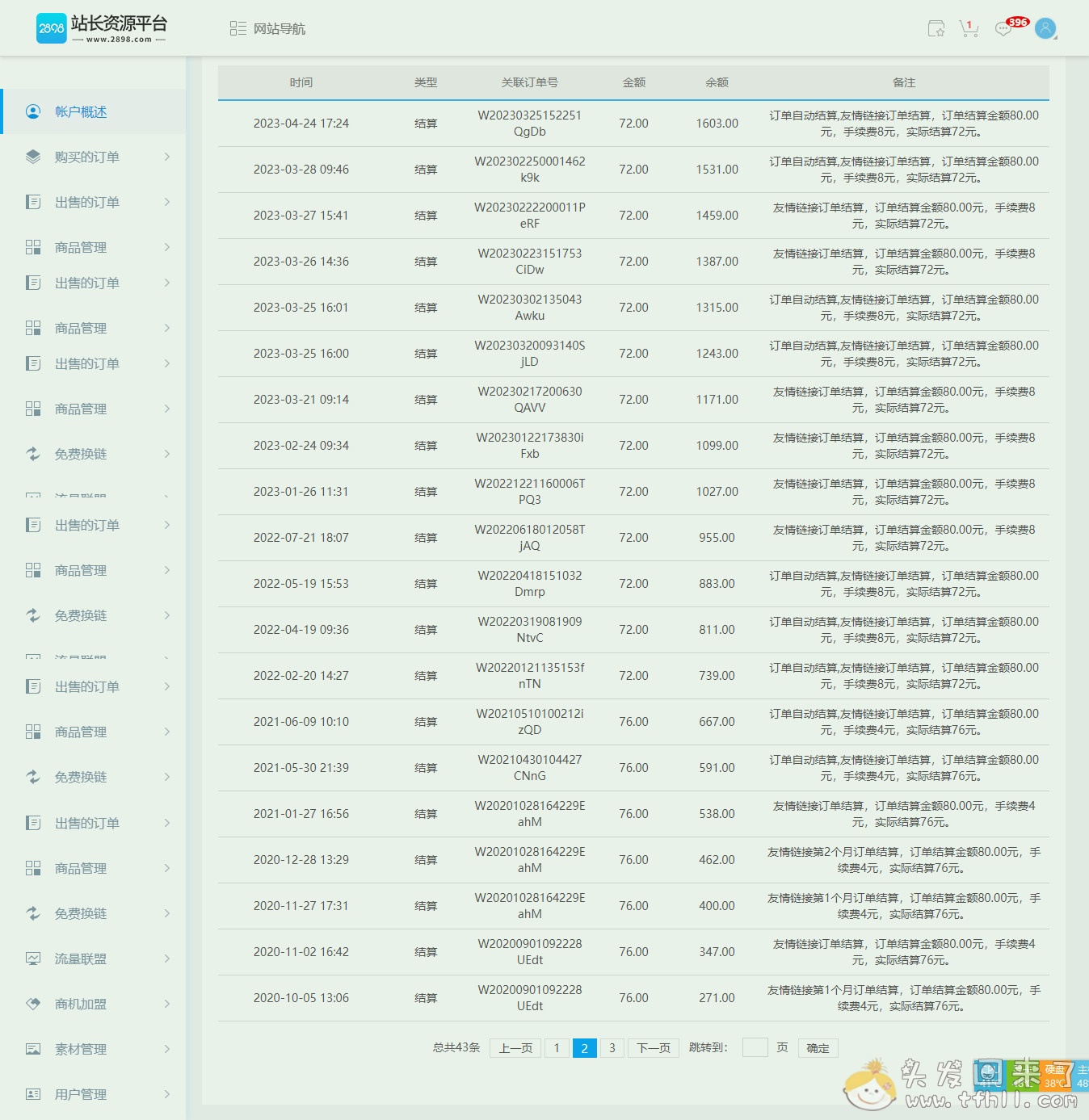
Task: Go to 下一页 next page
Action: tap(654, 1048)
